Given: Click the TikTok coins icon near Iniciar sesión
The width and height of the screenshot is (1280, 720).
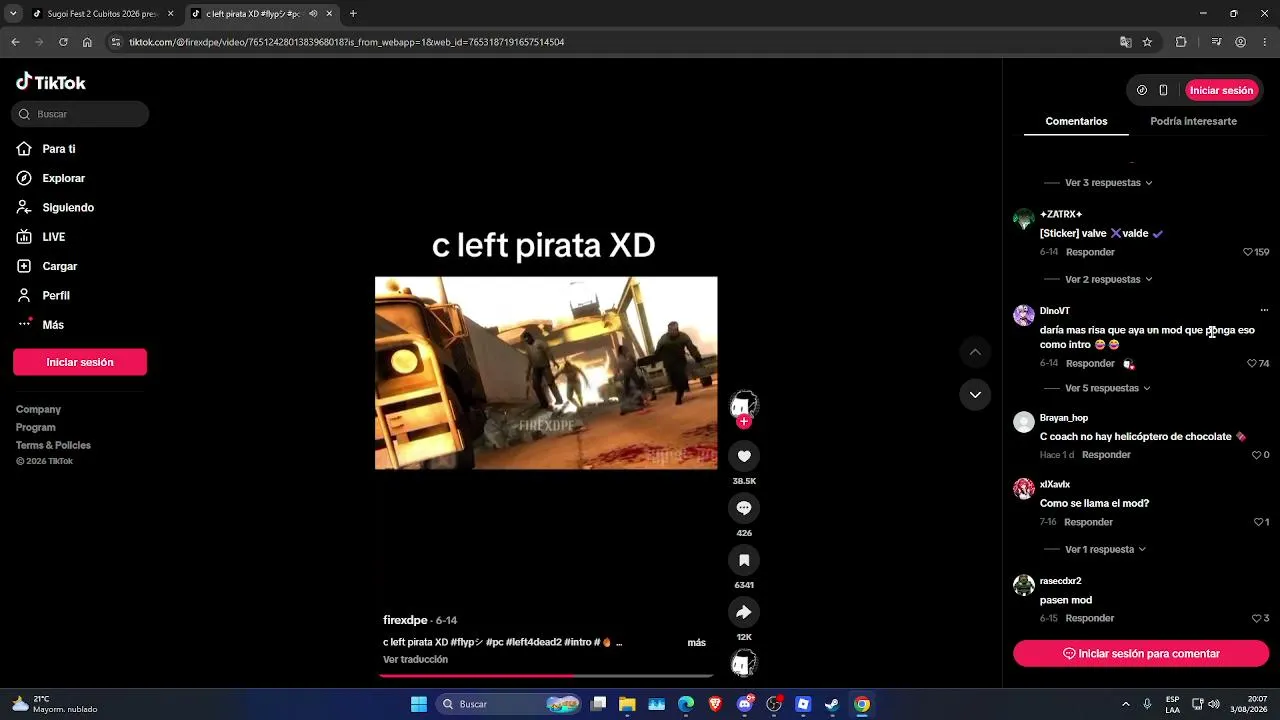Looking at the screenshot, I should pos(1142,90).
